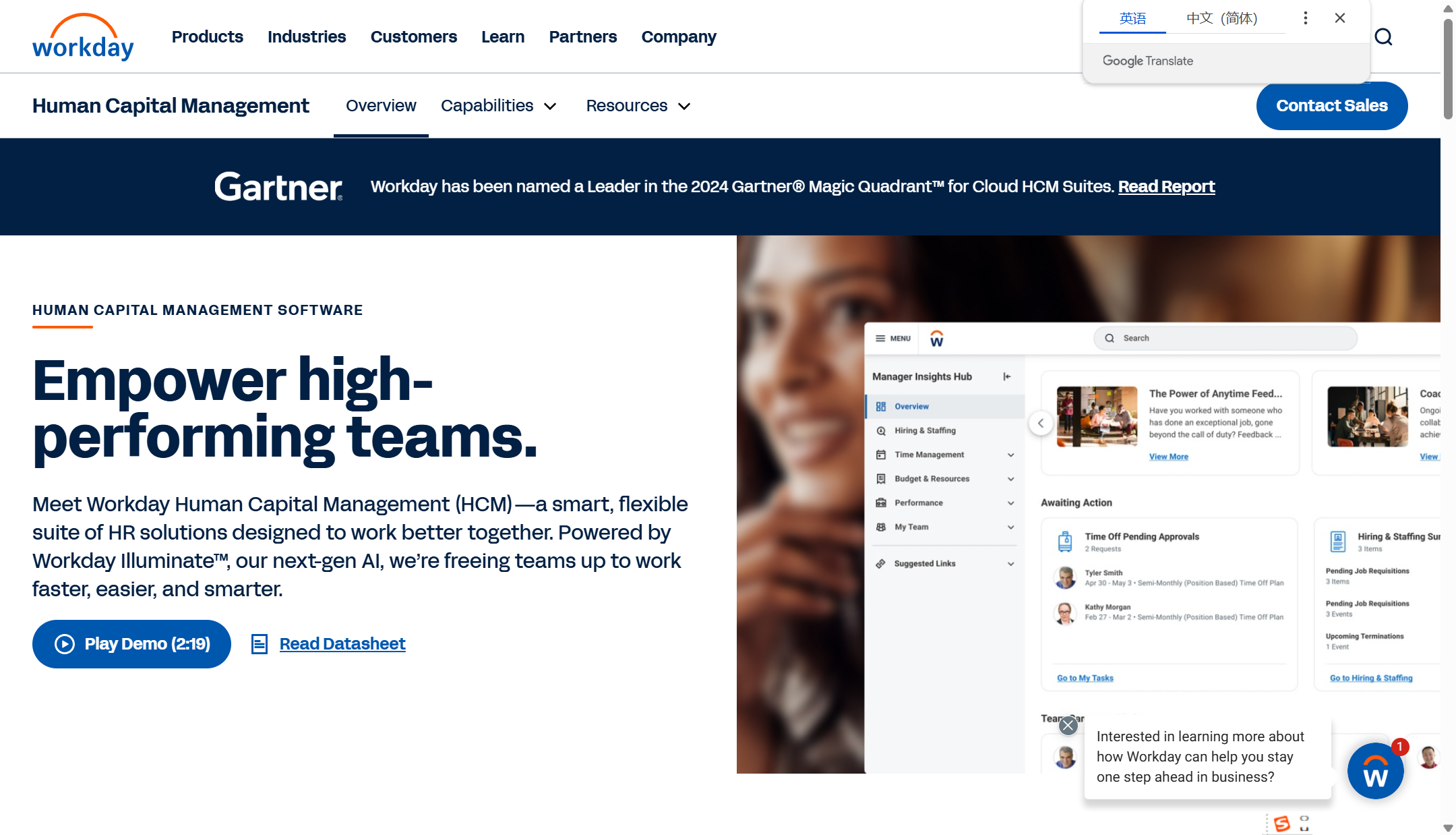Open Google Translate options three-dot menu
1456x835 pixels.
click(1305, 18)
